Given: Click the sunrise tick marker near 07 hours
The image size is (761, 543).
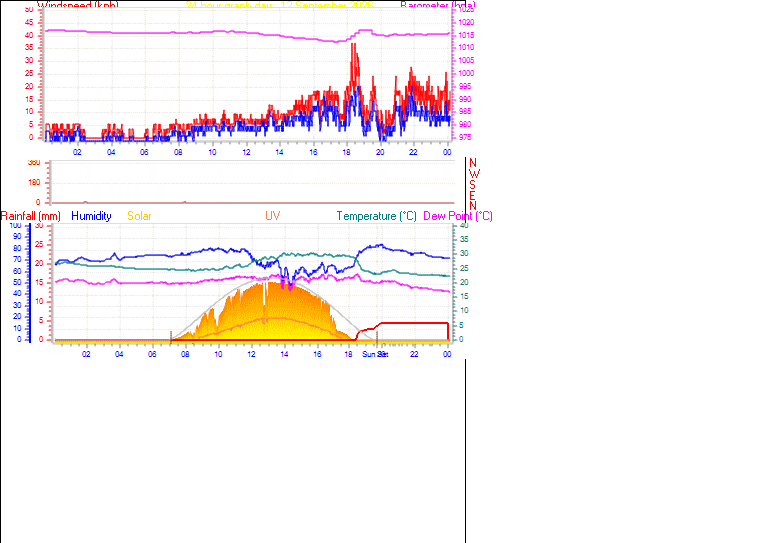Looking at the screenshot, I should 171,336.
